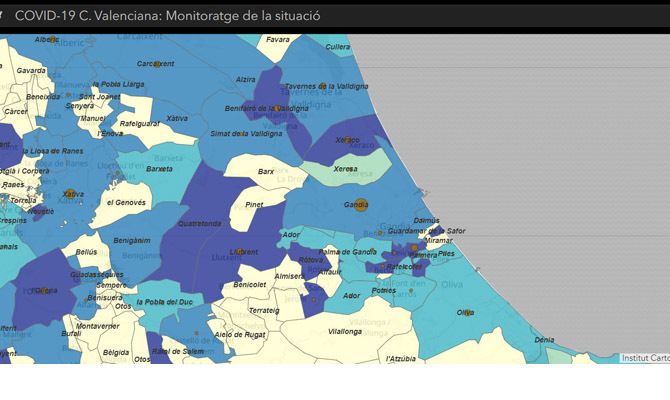Select the Almiserà municipality label
The image size is (670, 400).
tap(288, 276)
